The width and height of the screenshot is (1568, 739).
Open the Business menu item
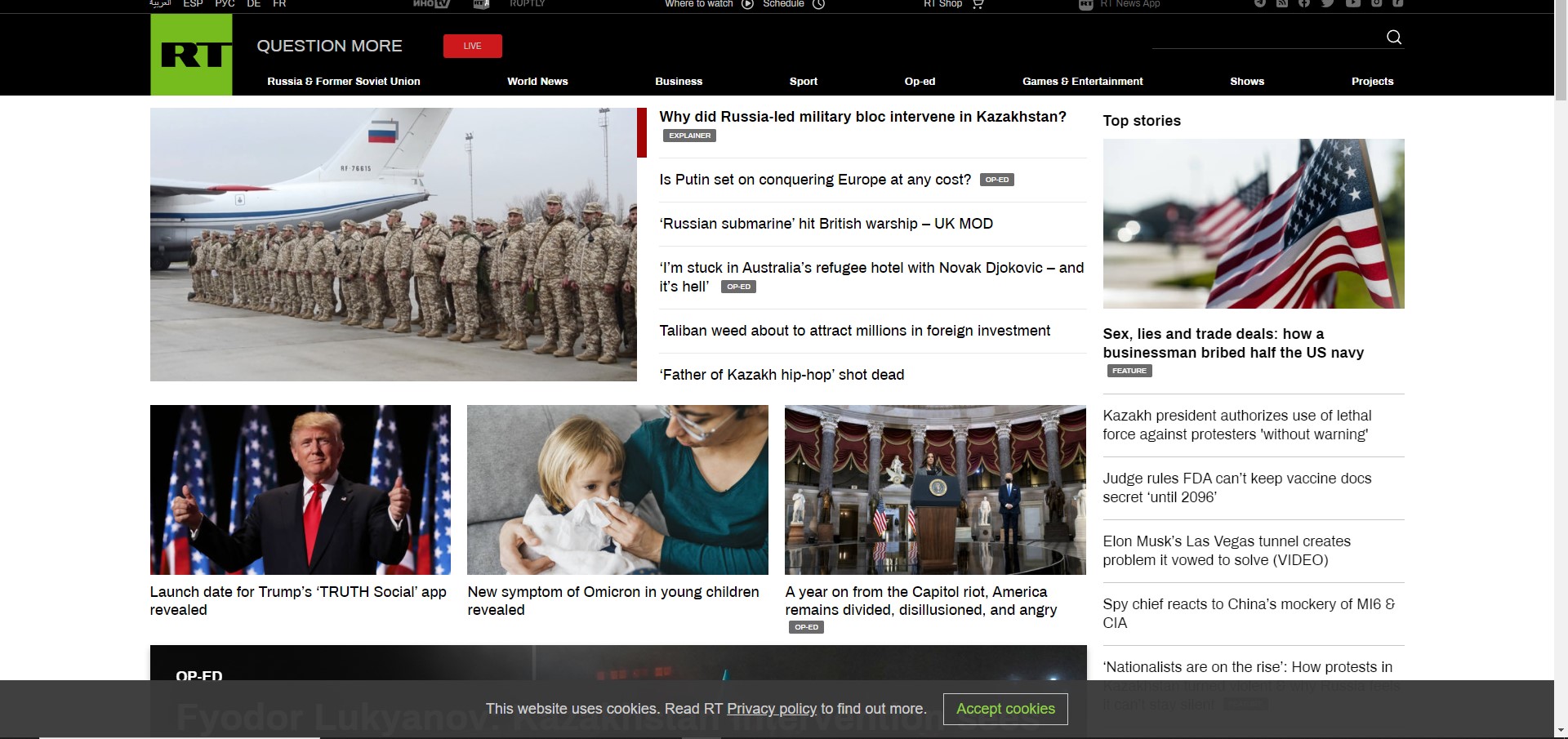point(679,81)
